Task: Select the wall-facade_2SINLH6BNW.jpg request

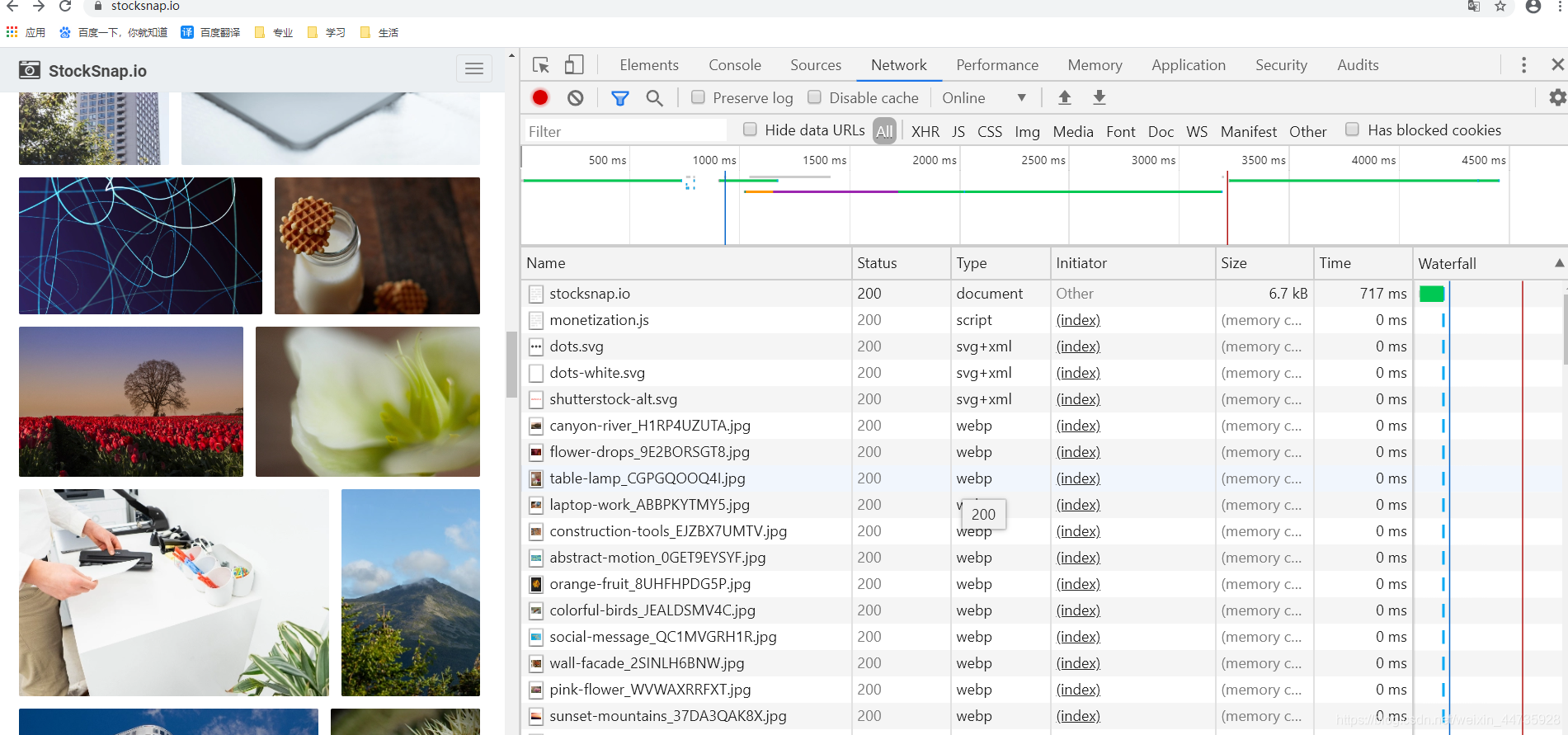Action: pos(1043,663)
